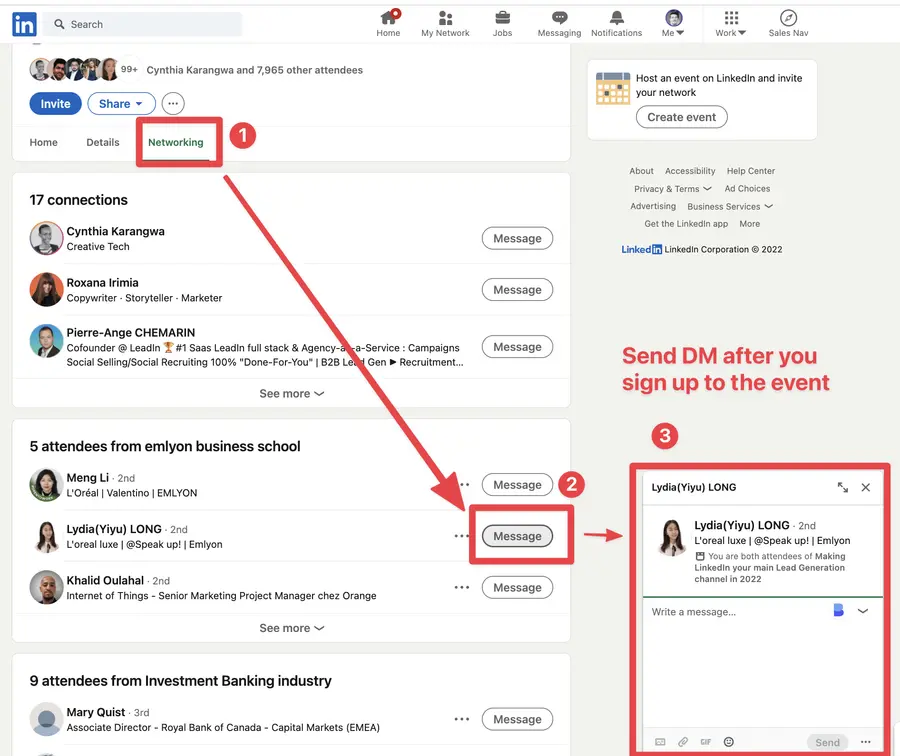Viewport: 900px width, 756px height.
Task: Open the Jobs section
Action: point(502,24)
